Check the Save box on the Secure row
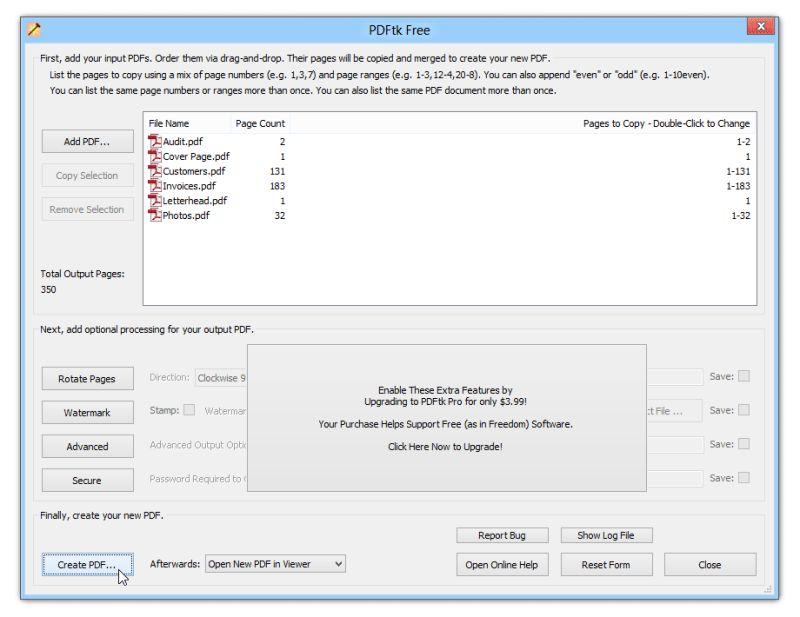This screenshot has height=617, width=800. pyautogui.click(x=743, y=479)
